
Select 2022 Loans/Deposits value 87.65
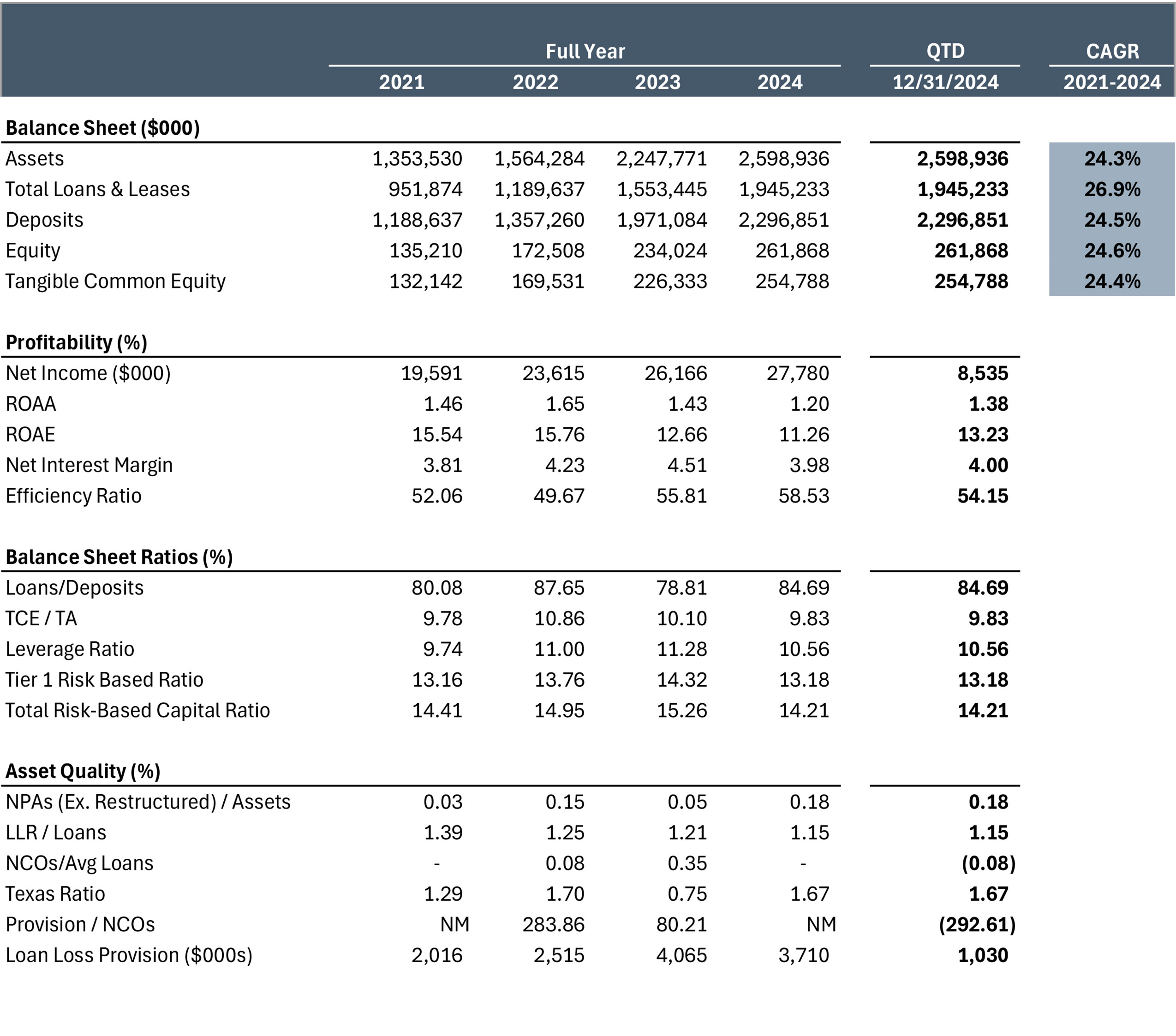[x=559, y=587]
